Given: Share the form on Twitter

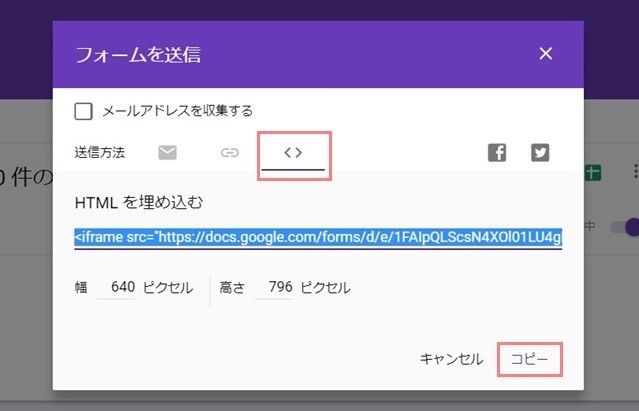Looking at the screenshot, I should point(540,153).
